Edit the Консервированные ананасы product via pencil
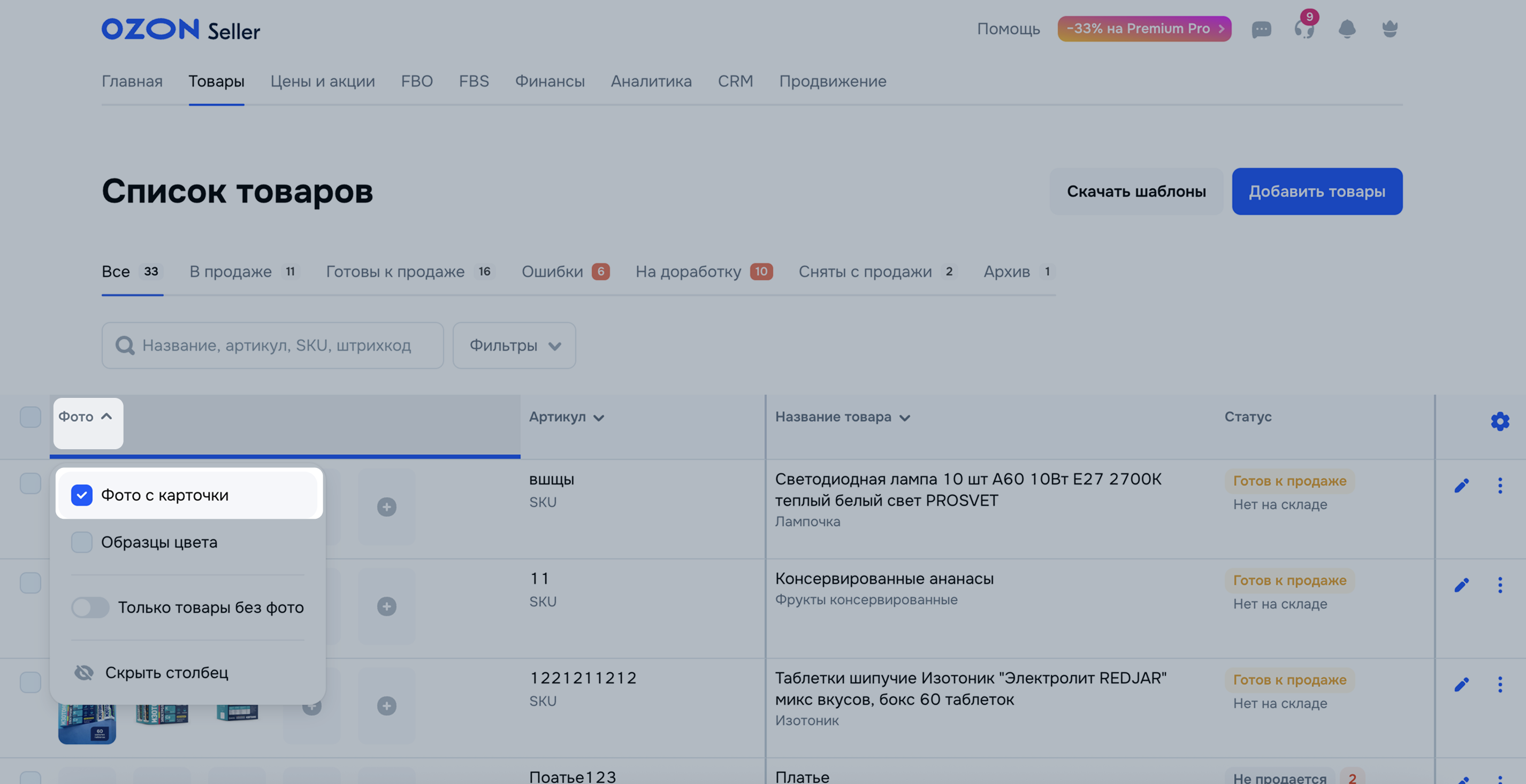This screenshot has width=1526, height=784. (x=1461, y=585)
